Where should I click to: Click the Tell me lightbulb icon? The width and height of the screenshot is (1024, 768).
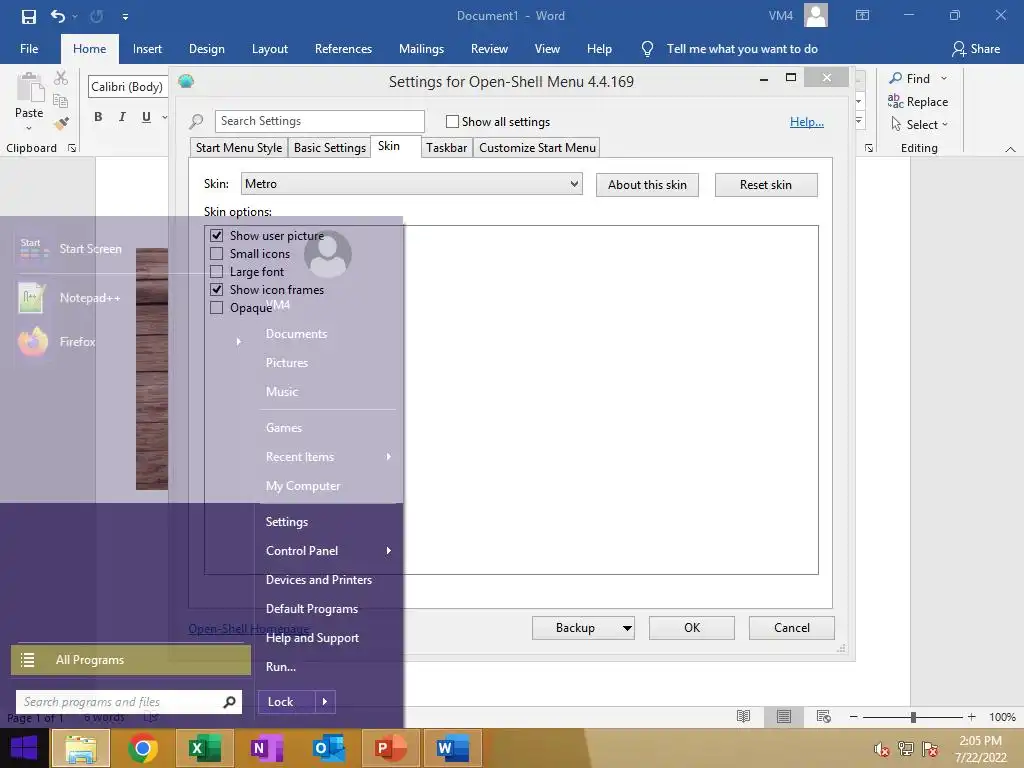tap(647, 49)
